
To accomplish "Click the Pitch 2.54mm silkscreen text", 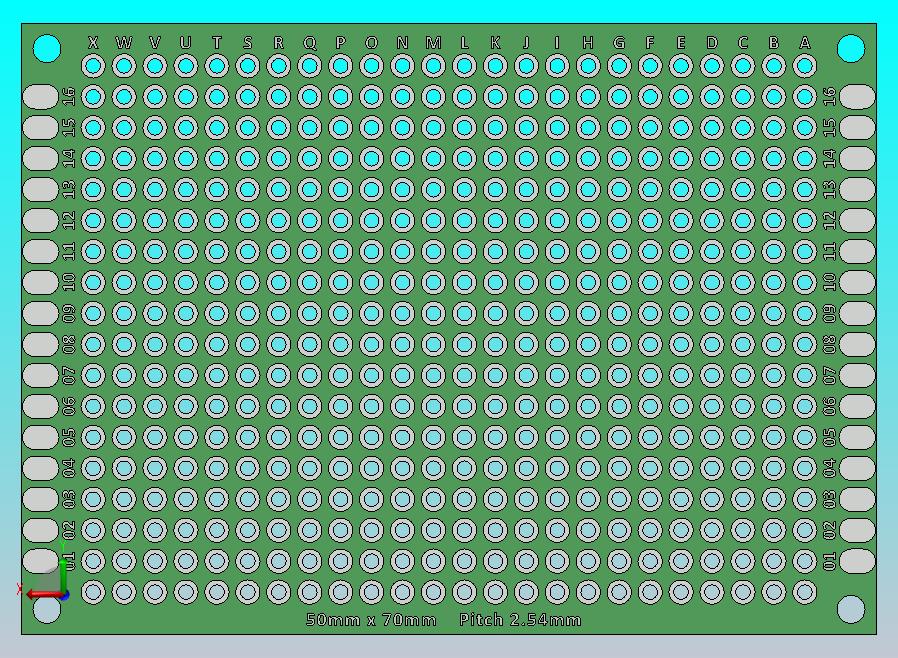I will (520, 620).
